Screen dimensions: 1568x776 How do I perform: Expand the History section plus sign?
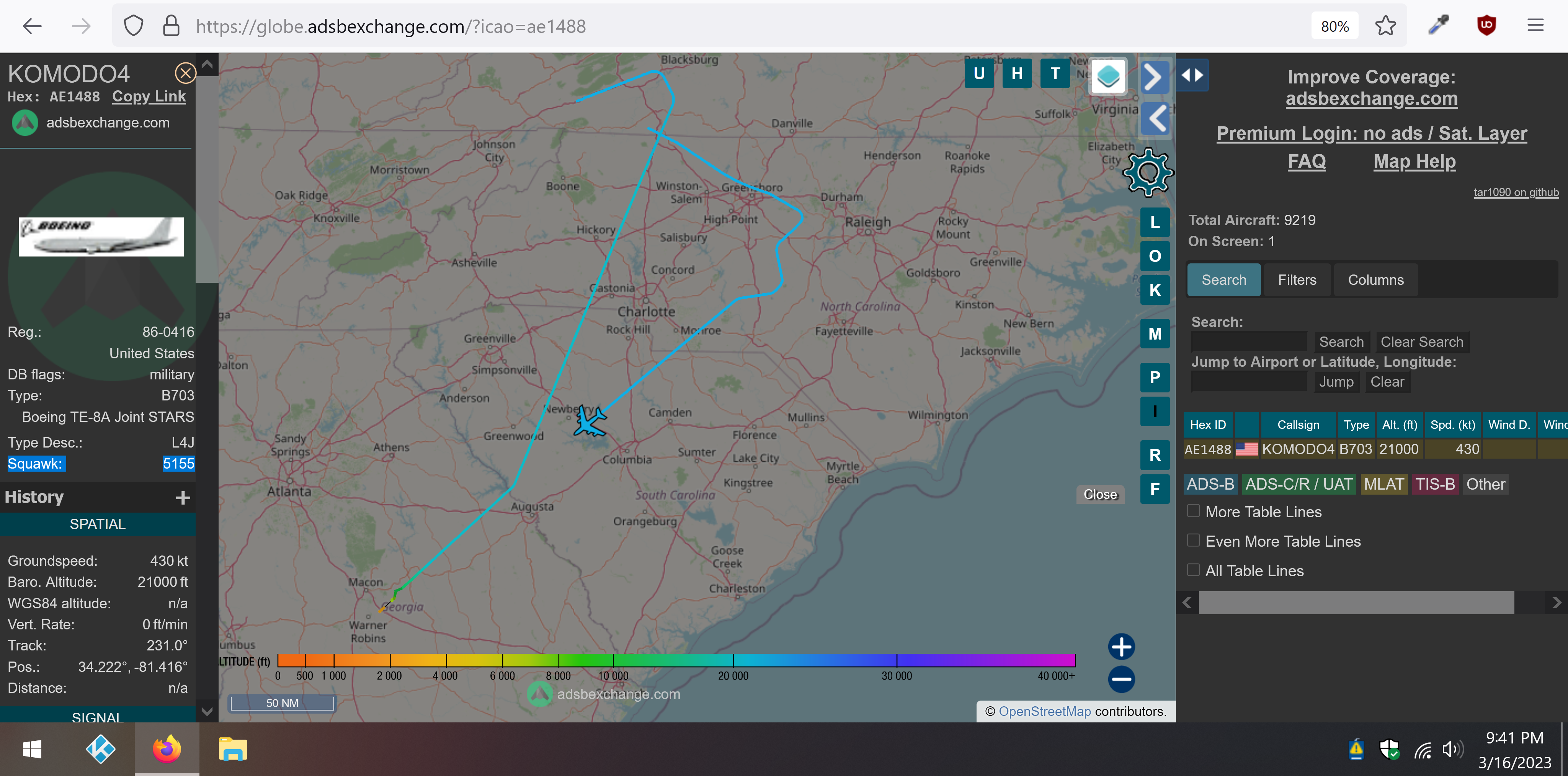pyautogui.click(x=183, y=498)
